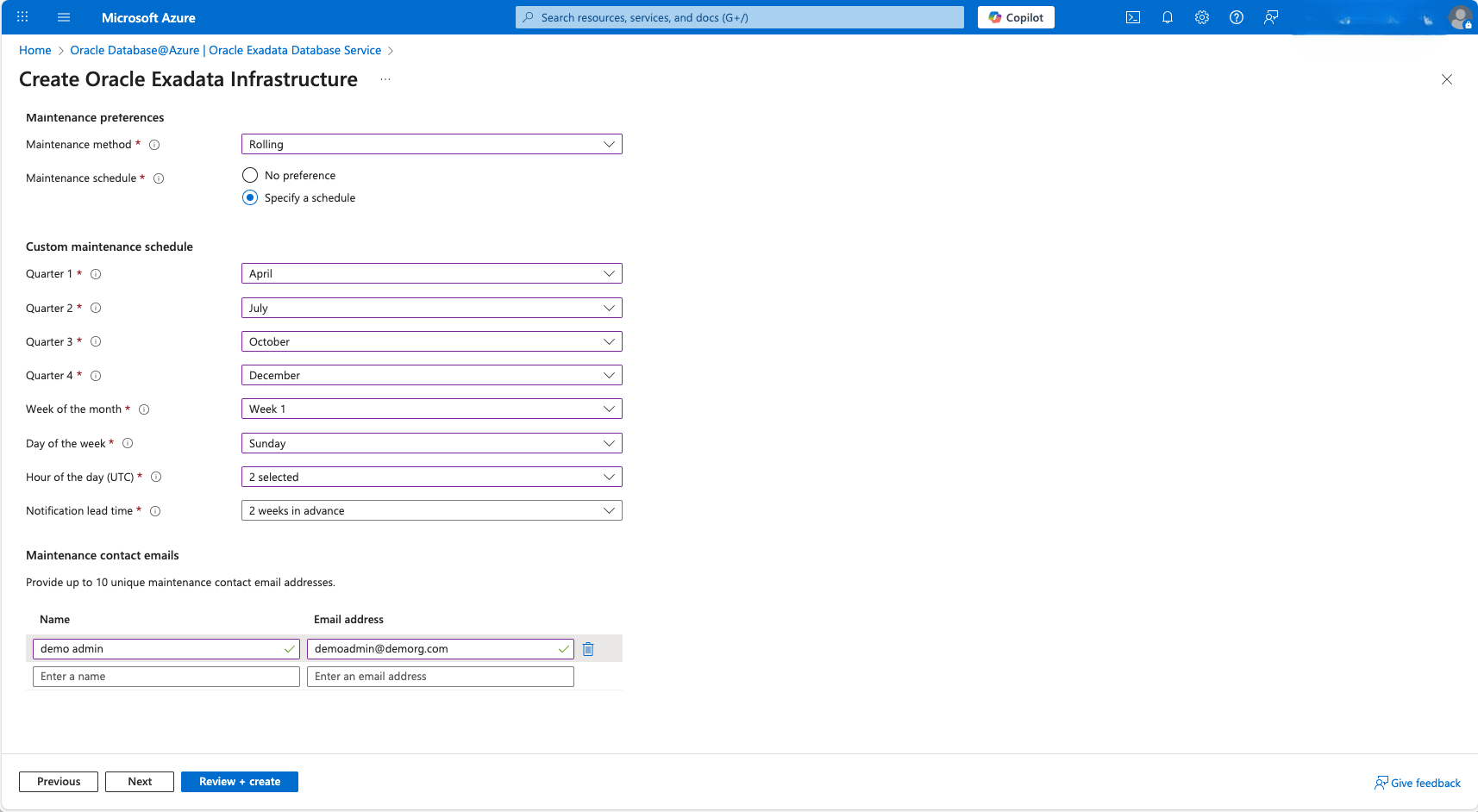1478x812 pixels.
Task: Open the portal menu hamburger icon
Action: [x=64, y=17]
